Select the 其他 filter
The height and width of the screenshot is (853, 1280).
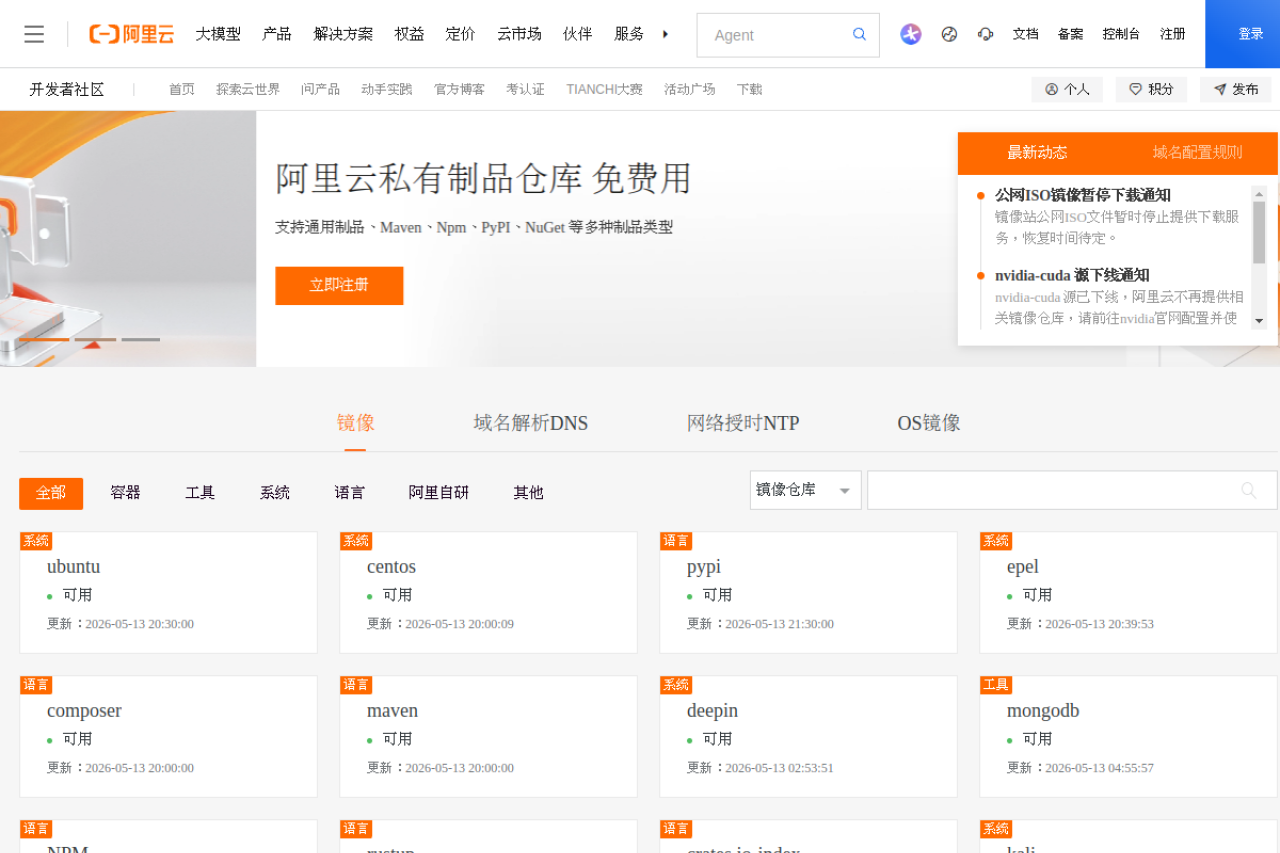(x=528, y=493)
